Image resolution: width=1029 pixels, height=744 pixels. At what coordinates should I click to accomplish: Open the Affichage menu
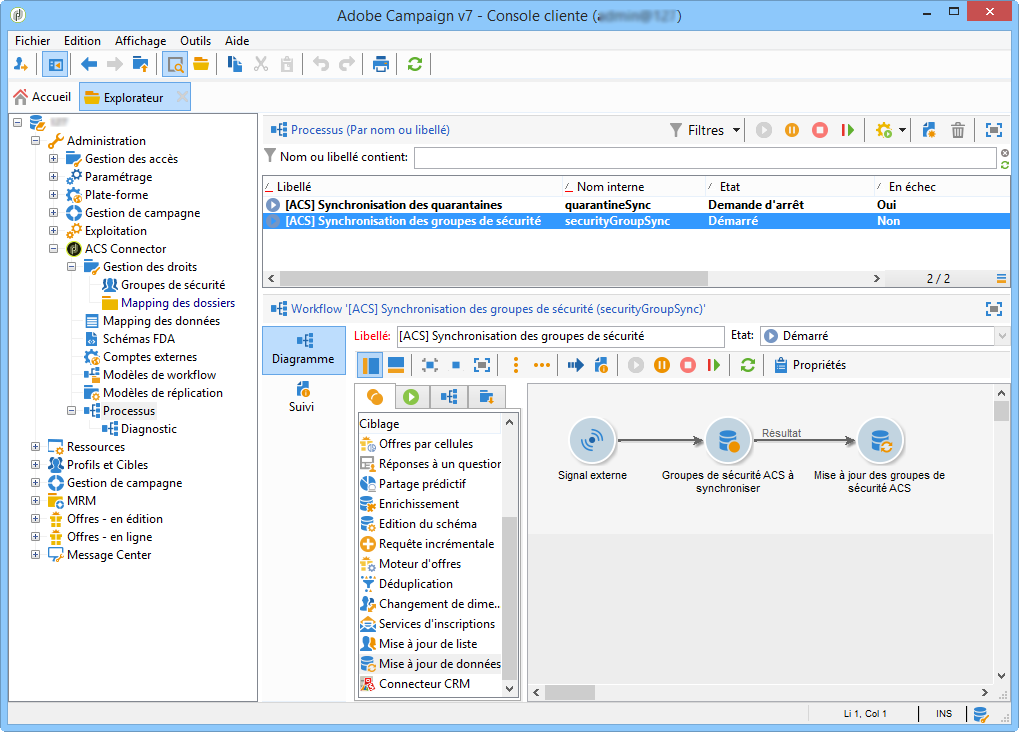pos(140,41)
